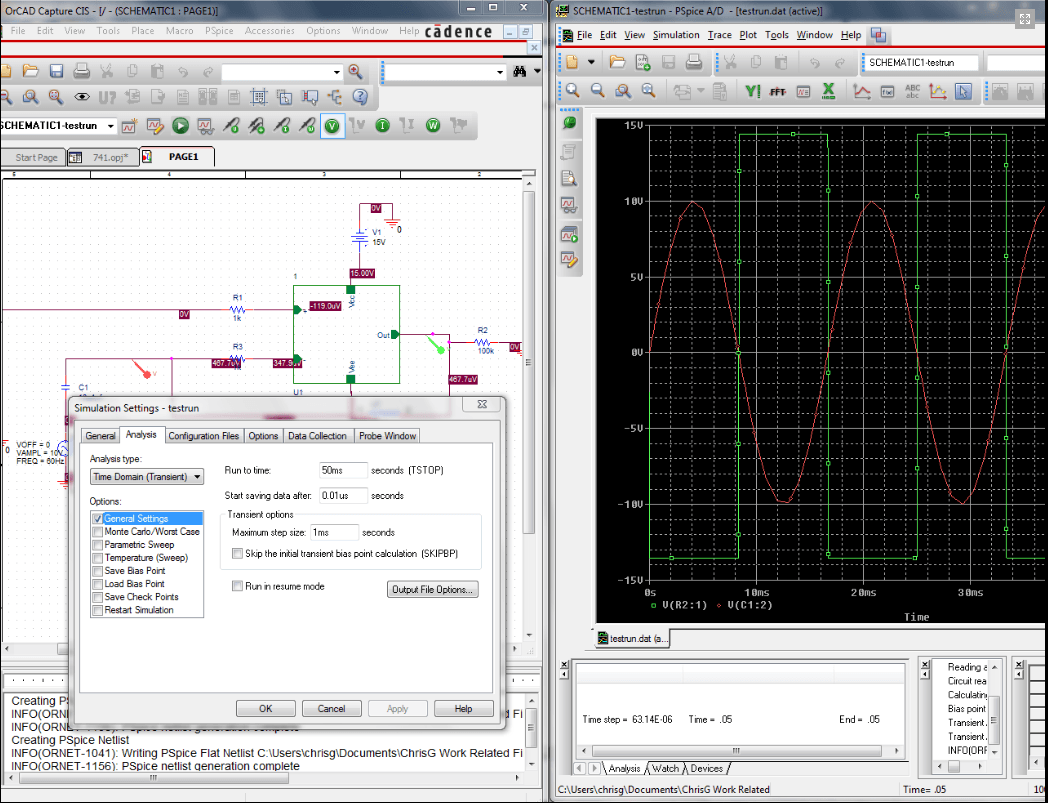Open the Trace menu in PSpice
The width and height of the screenshot is (1048, 803).
pos(720,35)
